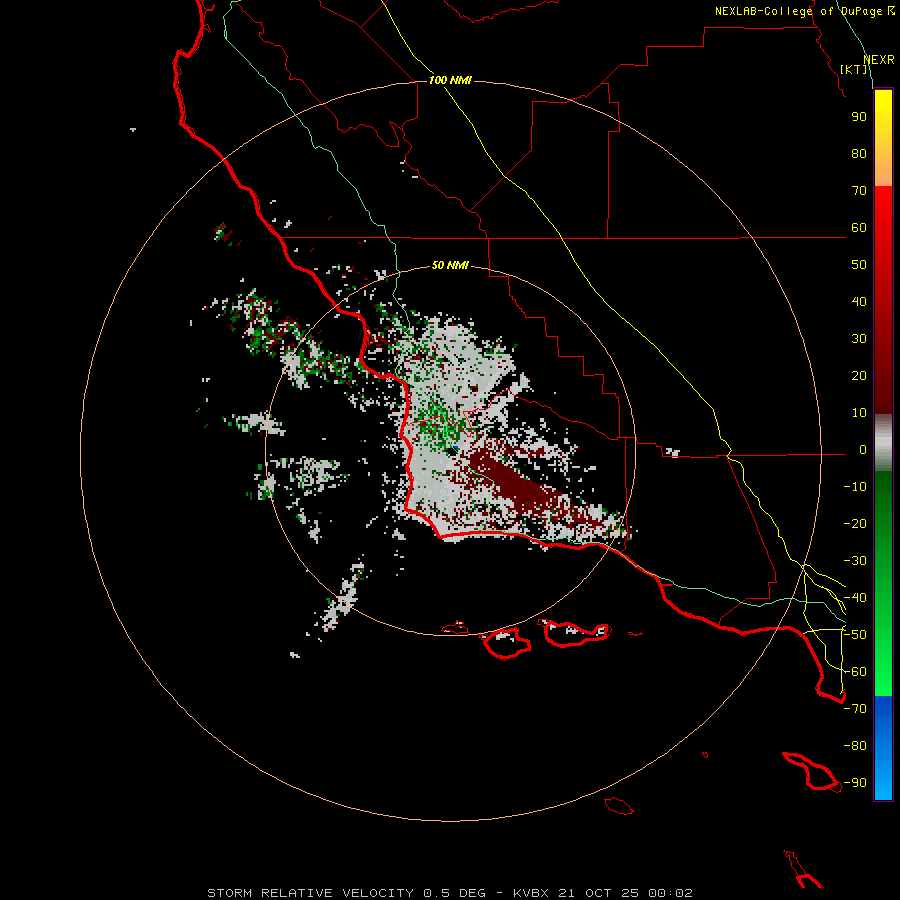Click the '30' label on the velocity legend
This screenshot has width=900, height=900.
pyautogui.click(x=859, y=339)
